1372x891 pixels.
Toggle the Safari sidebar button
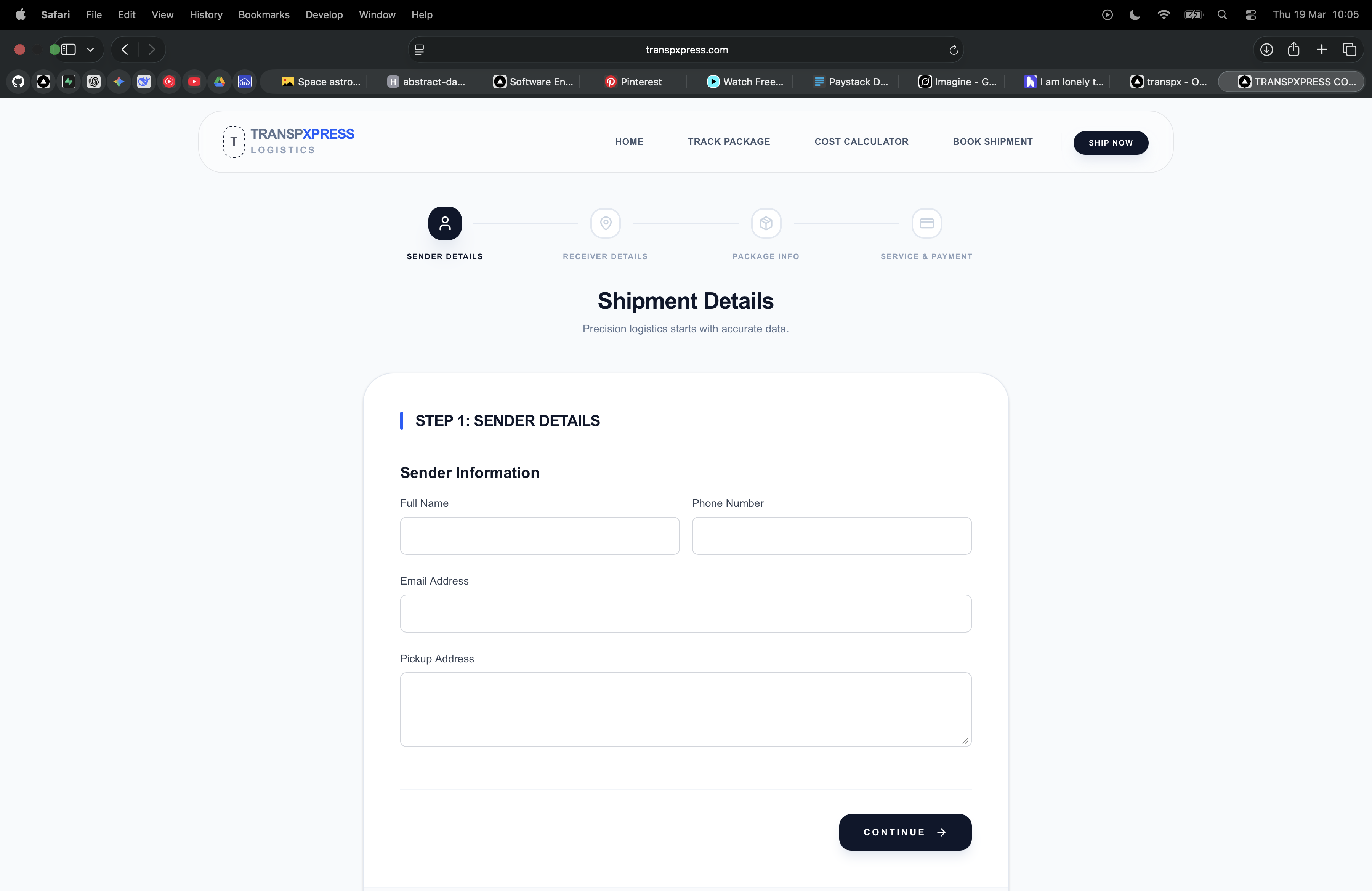[x=69, y=50]
